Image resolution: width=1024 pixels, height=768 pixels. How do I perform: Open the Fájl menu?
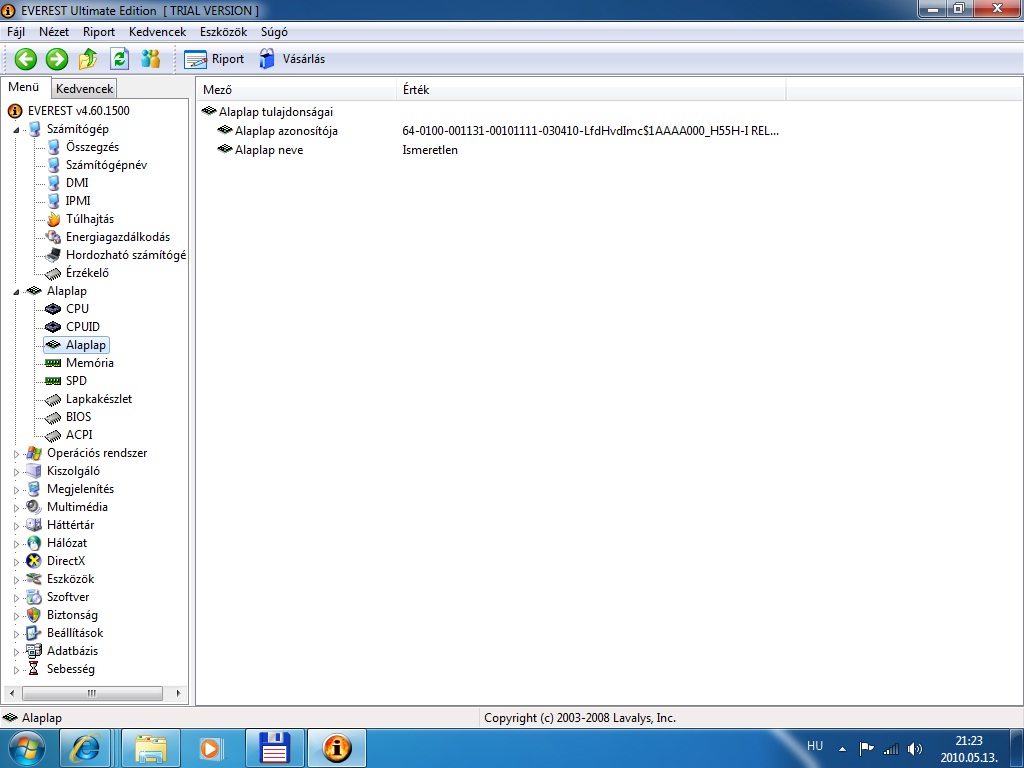16,31
